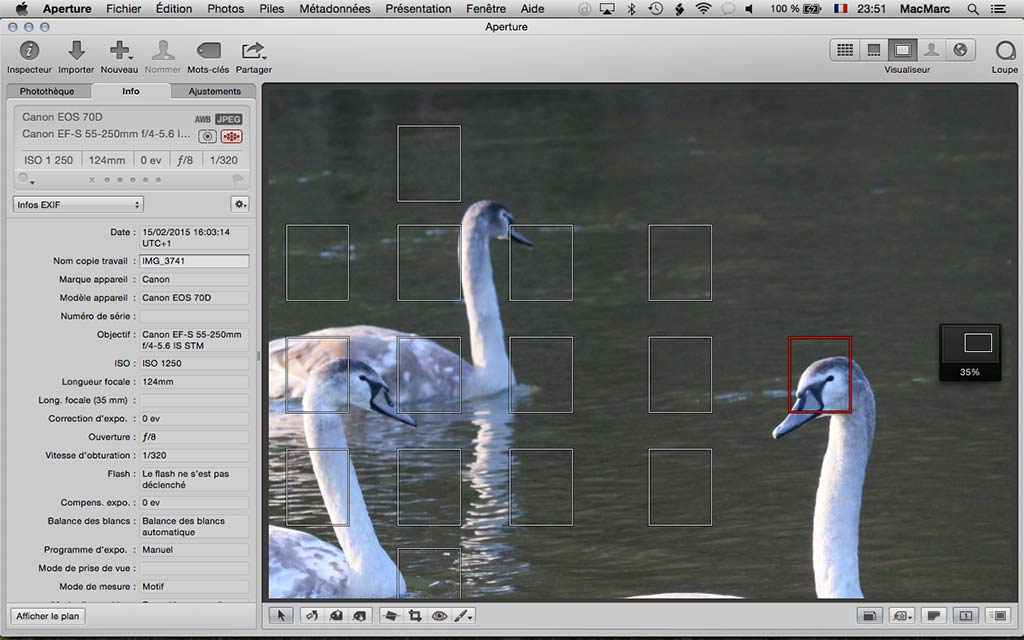1024x640 pixels.
Task: Open the viewer mode options dropdown
Action: point(902,615)
